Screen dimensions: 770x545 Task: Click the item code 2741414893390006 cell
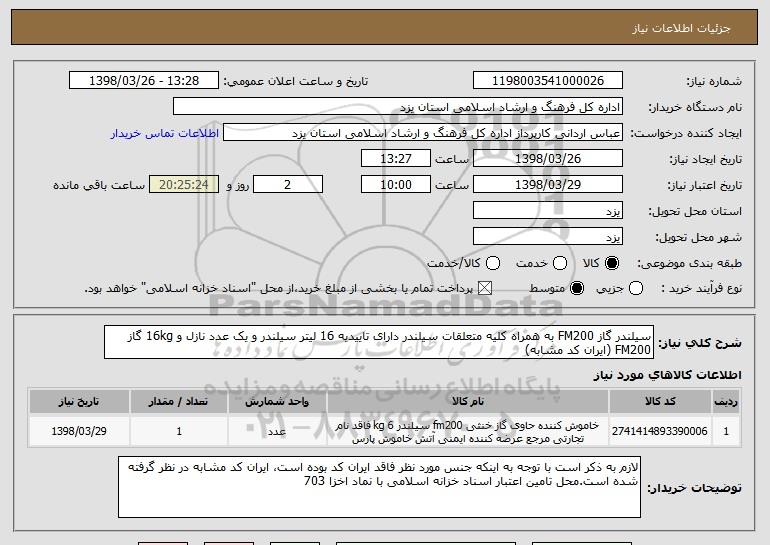660,431
